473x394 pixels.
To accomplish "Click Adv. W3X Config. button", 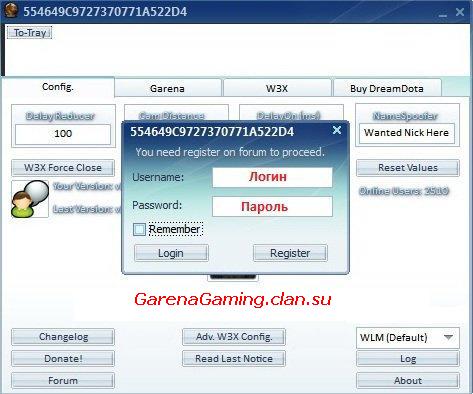I will (x=234, y=337).
